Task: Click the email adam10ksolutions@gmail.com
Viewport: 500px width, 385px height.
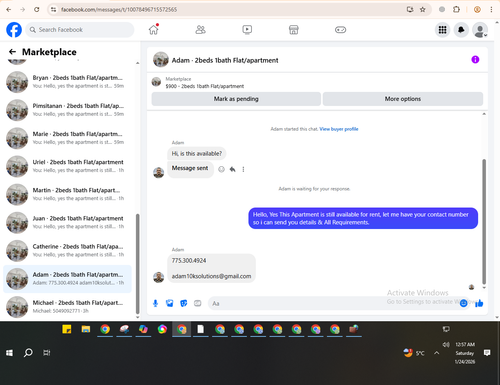Action: (211, 276)
